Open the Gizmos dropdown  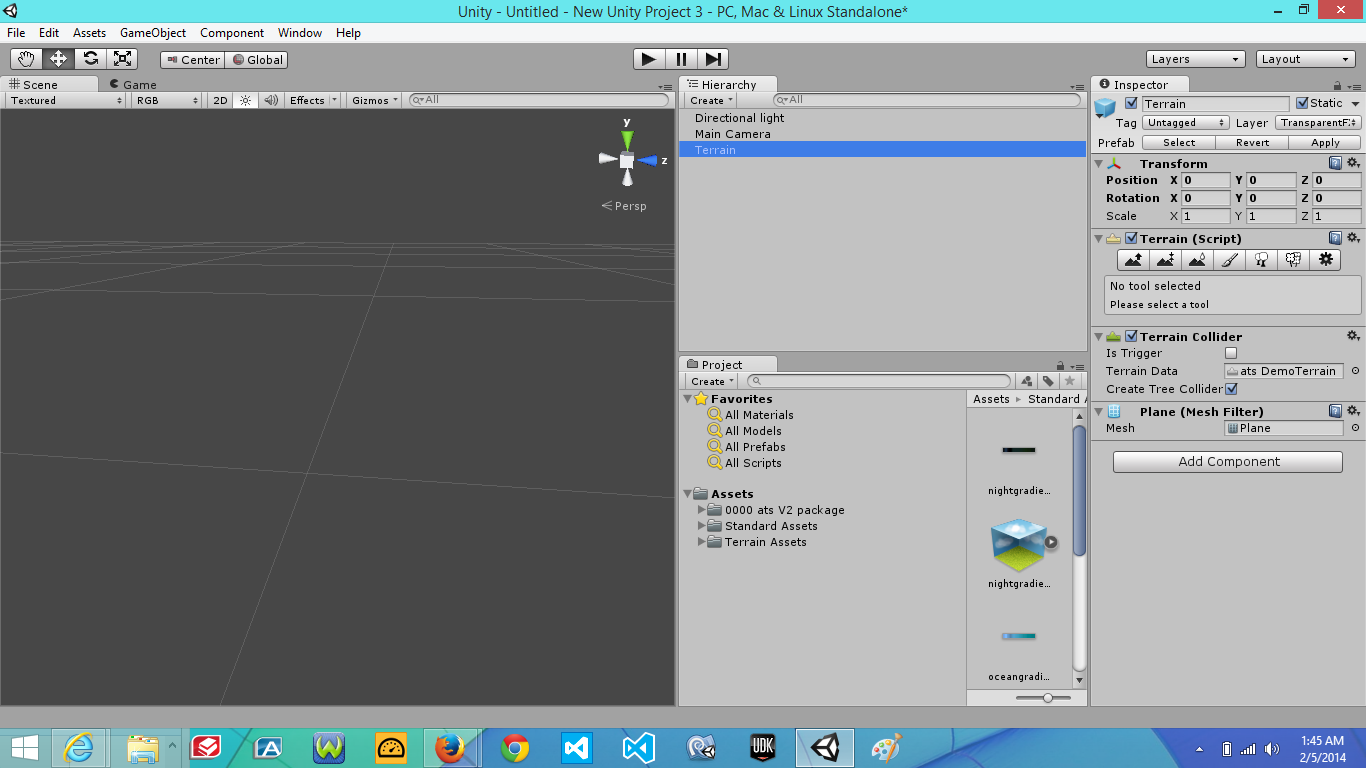pyautogui.click(x=375, y=100)
